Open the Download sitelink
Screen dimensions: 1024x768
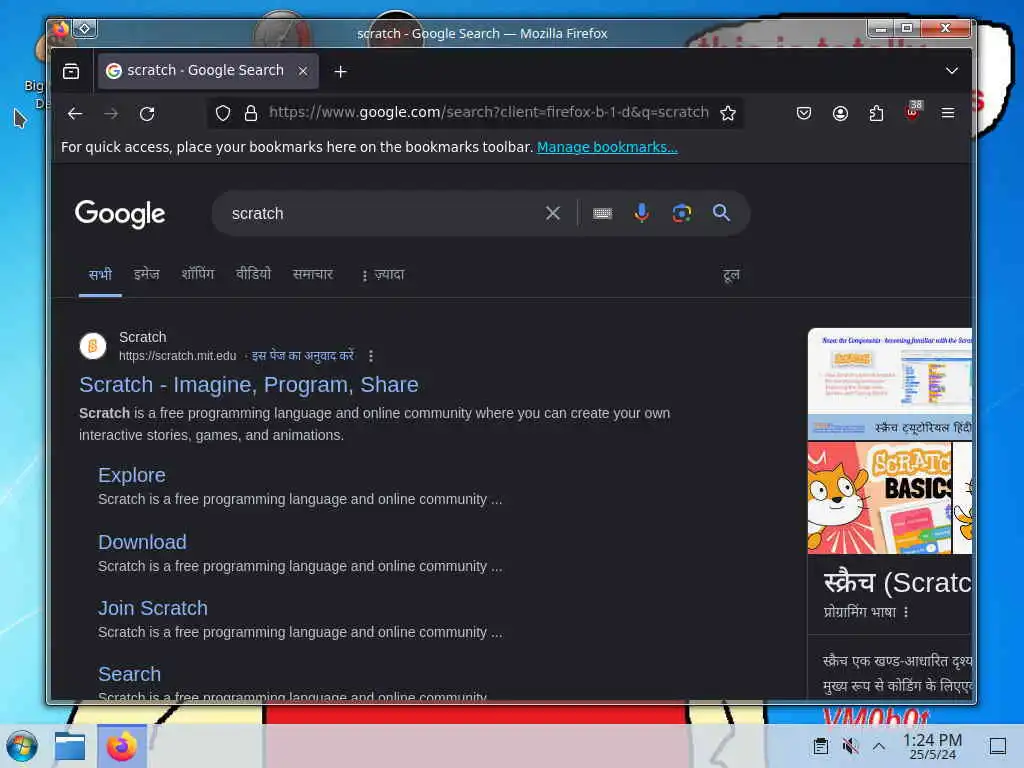(x=142, y=542)
